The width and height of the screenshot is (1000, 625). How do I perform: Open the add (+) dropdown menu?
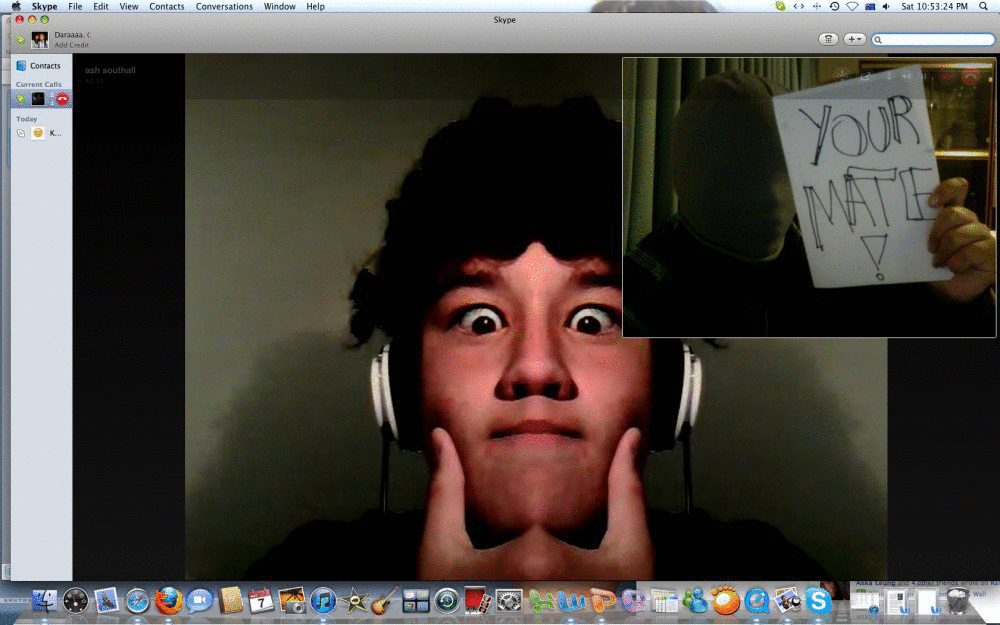854,39
